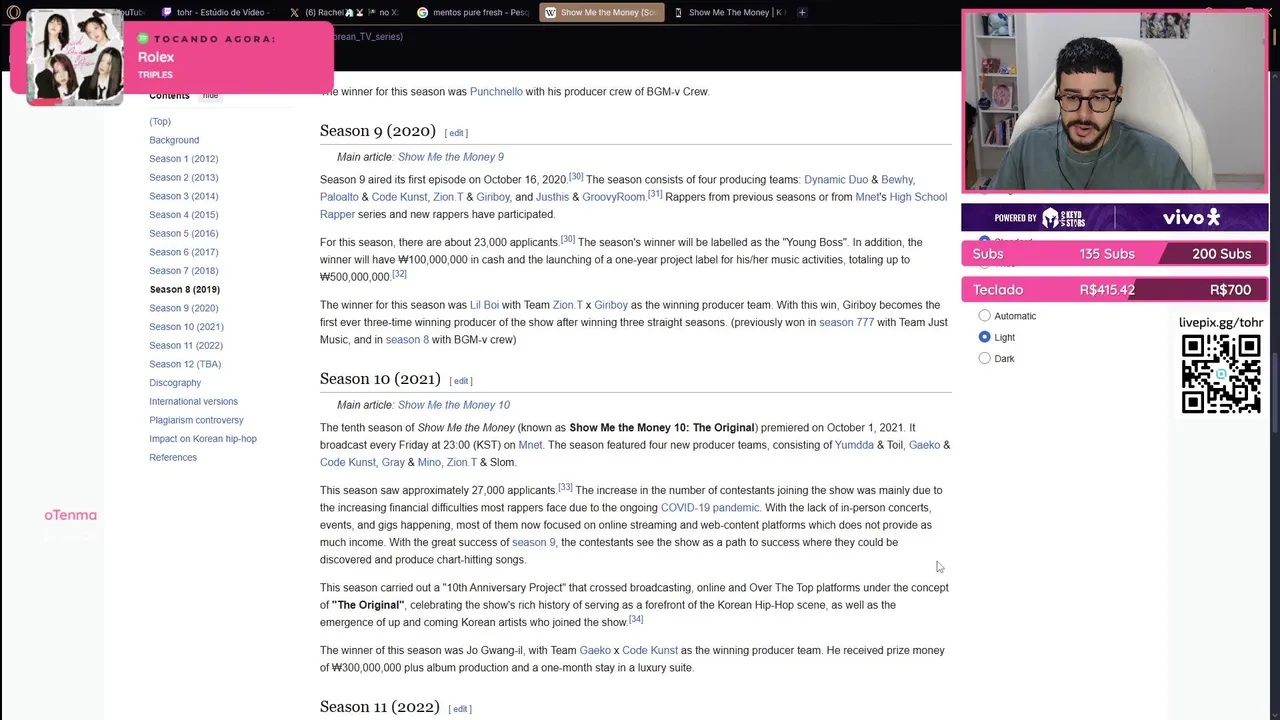The width and height of the screenshot is (1280, 720).
Task: Click the Opera browser menu icon
Action: 12,12
